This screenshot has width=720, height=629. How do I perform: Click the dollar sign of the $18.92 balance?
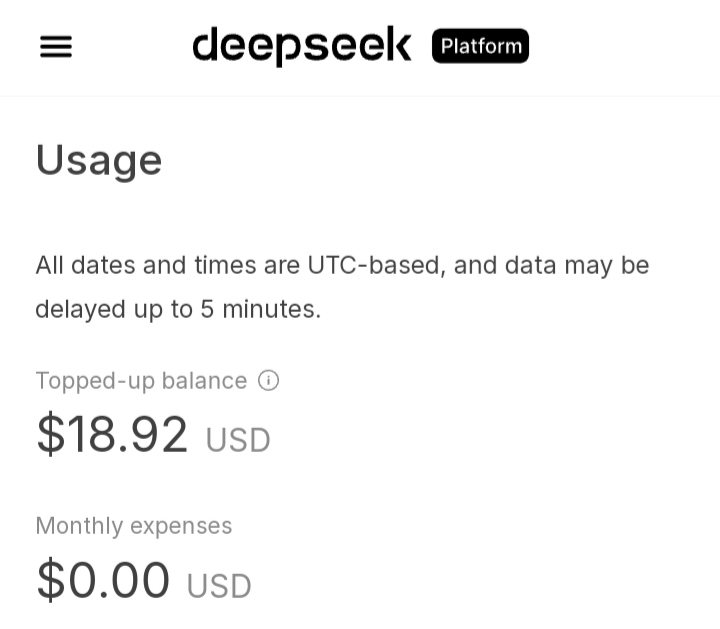(x=49, y=435)
